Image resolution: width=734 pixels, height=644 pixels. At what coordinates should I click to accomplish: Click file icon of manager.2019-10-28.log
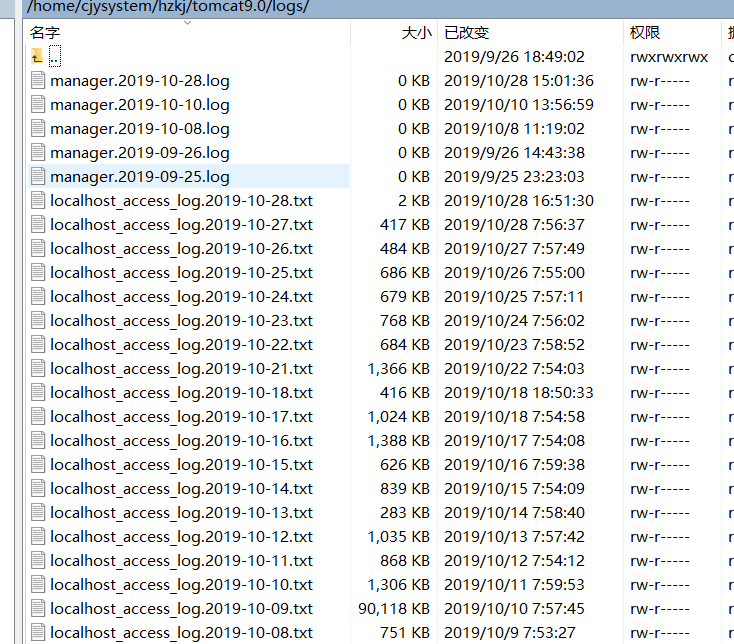(38, 81)
